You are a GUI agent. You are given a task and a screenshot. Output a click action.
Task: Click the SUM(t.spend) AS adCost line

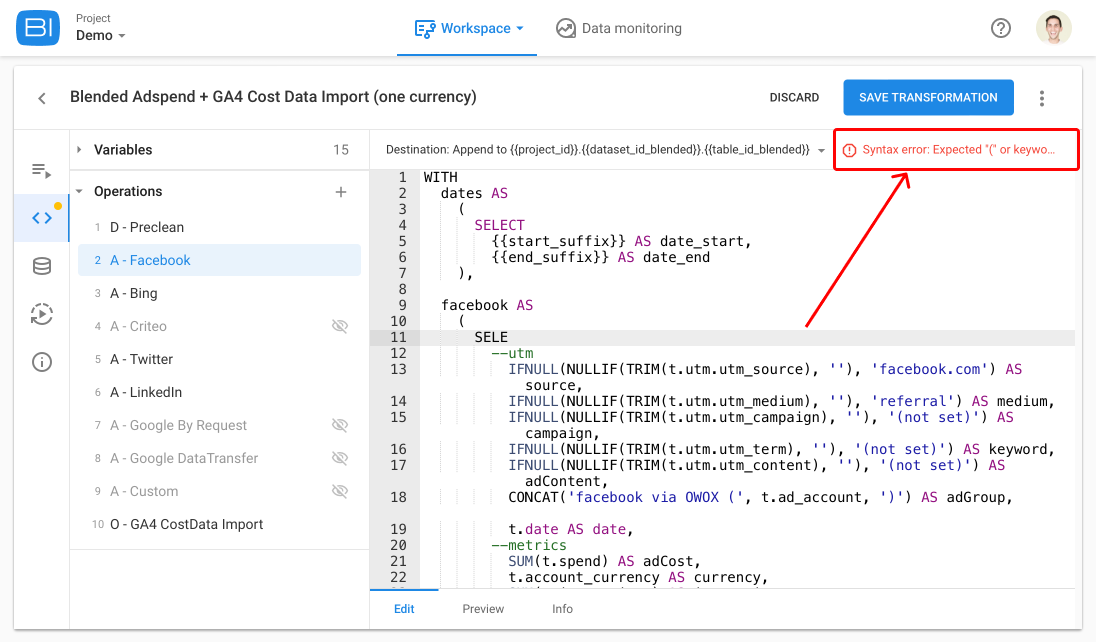coord(604,561)
